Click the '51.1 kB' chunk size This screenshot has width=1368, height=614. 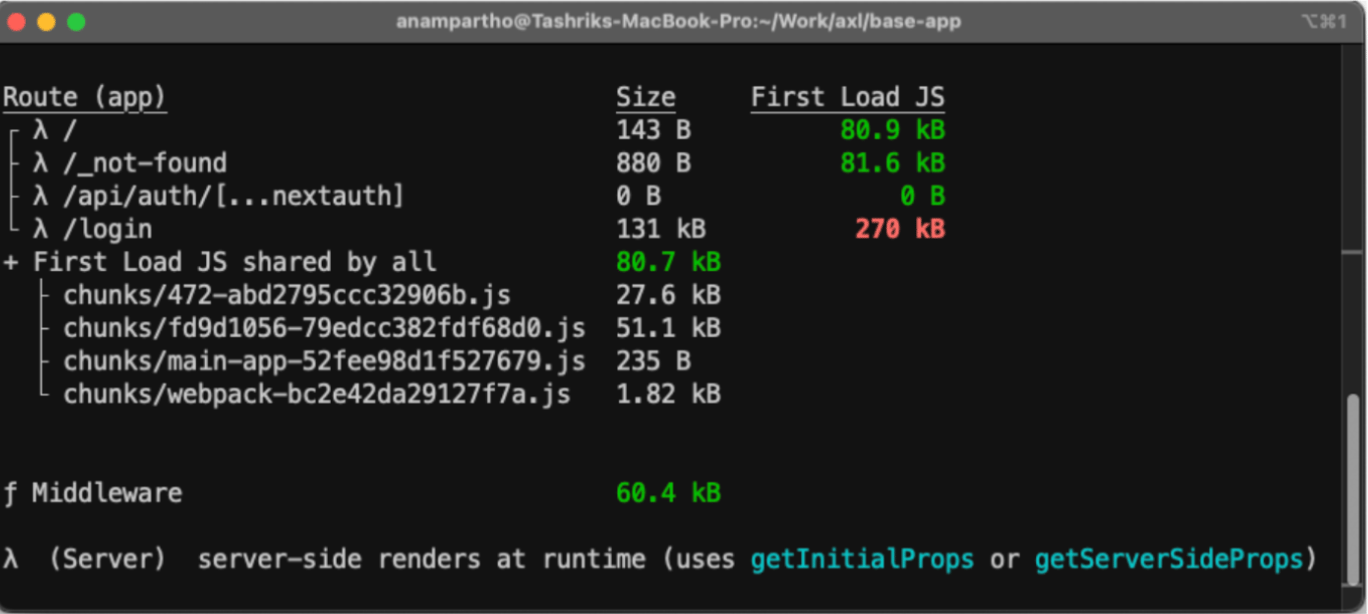pos(668,328)
